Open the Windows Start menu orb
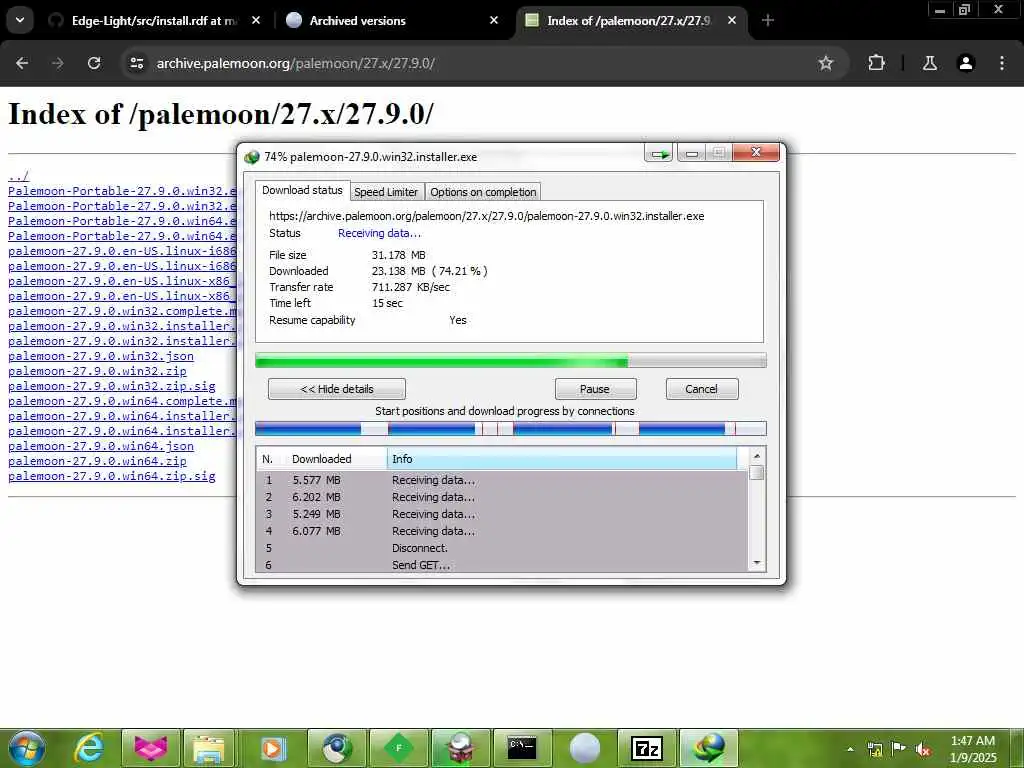This screenshot has height=768, width=1024. (x=27, y=748)
